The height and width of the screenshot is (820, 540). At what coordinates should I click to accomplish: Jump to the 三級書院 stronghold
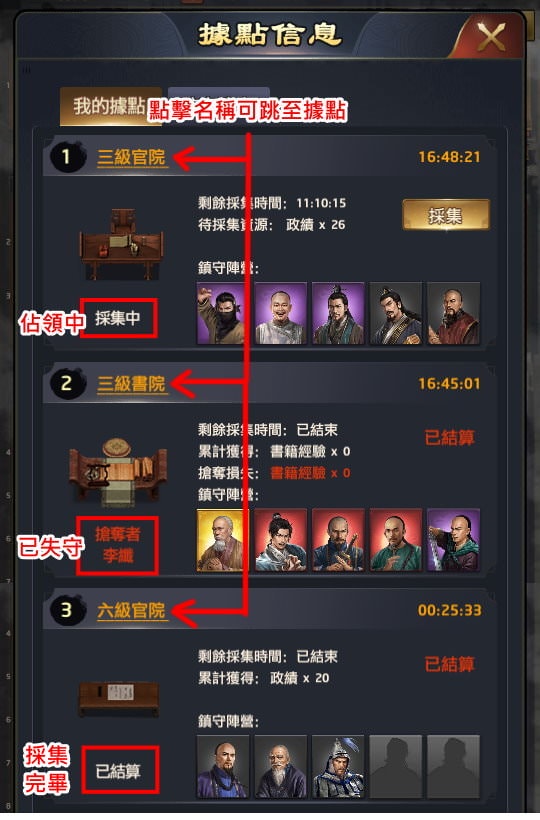pyautogui.click(x=131, y=383)
